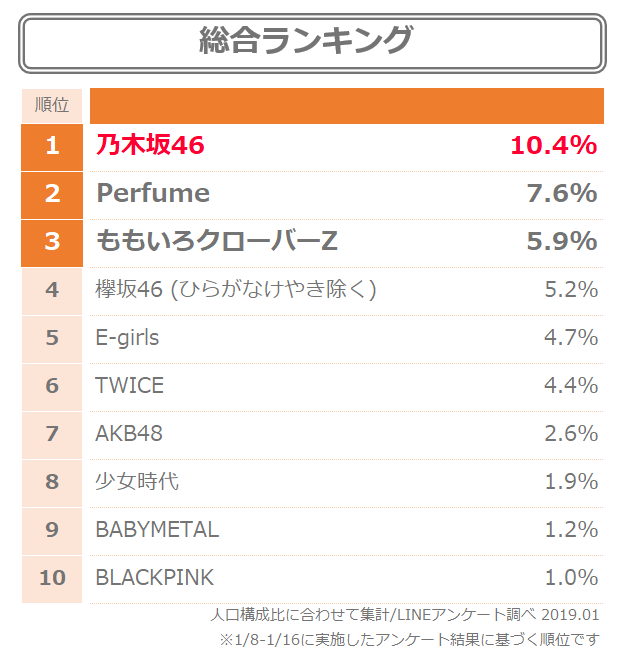Select the BABYMETAL entry
628x652 pixels.
pos(157,530)
